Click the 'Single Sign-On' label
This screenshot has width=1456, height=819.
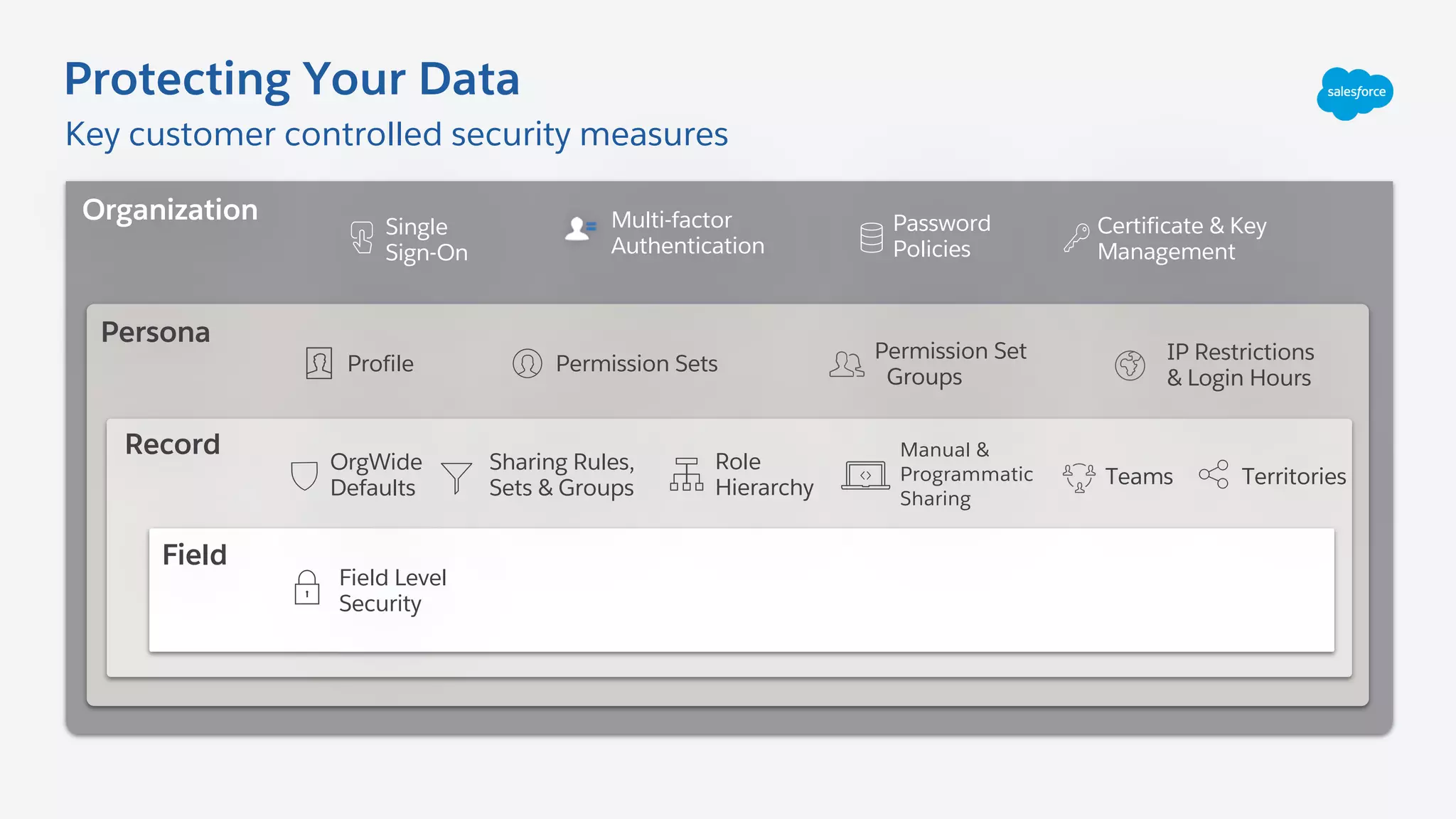point(427,240)
